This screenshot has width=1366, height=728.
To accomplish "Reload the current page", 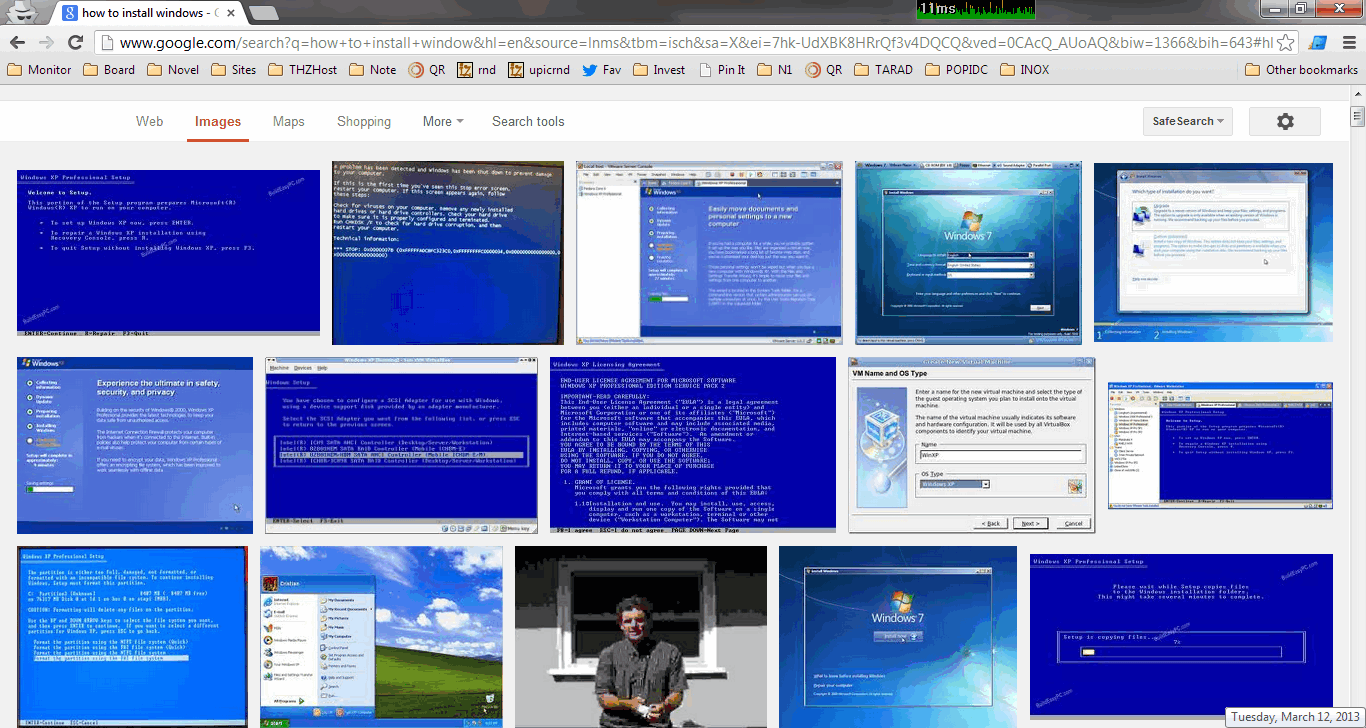I will point(75,42).
